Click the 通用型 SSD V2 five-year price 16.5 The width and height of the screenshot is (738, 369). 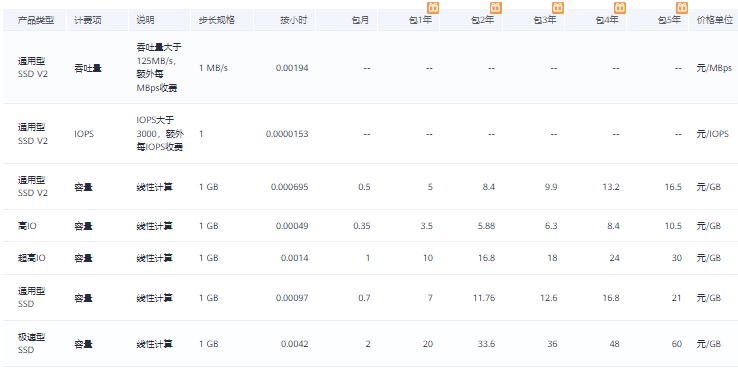(673, 187)
